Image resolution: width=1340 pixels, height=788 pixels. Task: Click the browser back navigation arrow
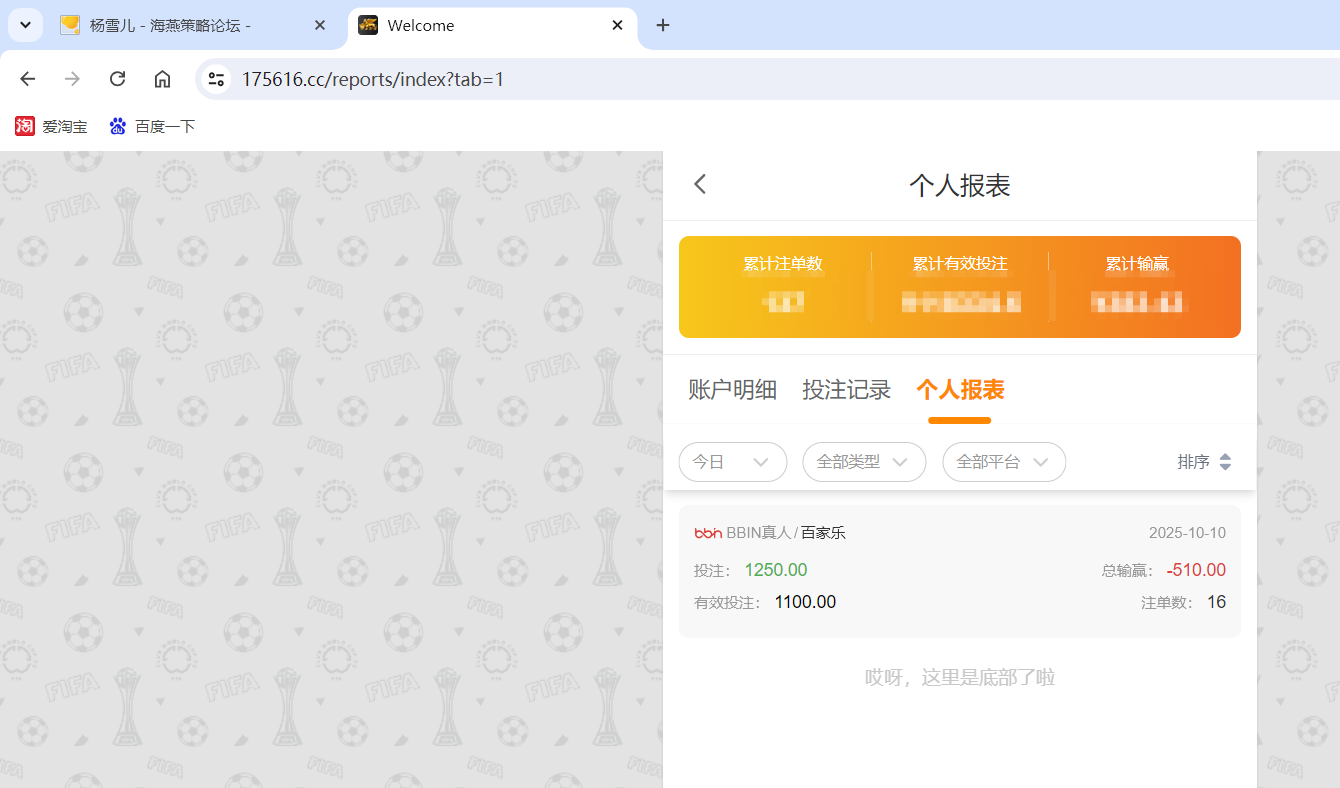(27, 78)
